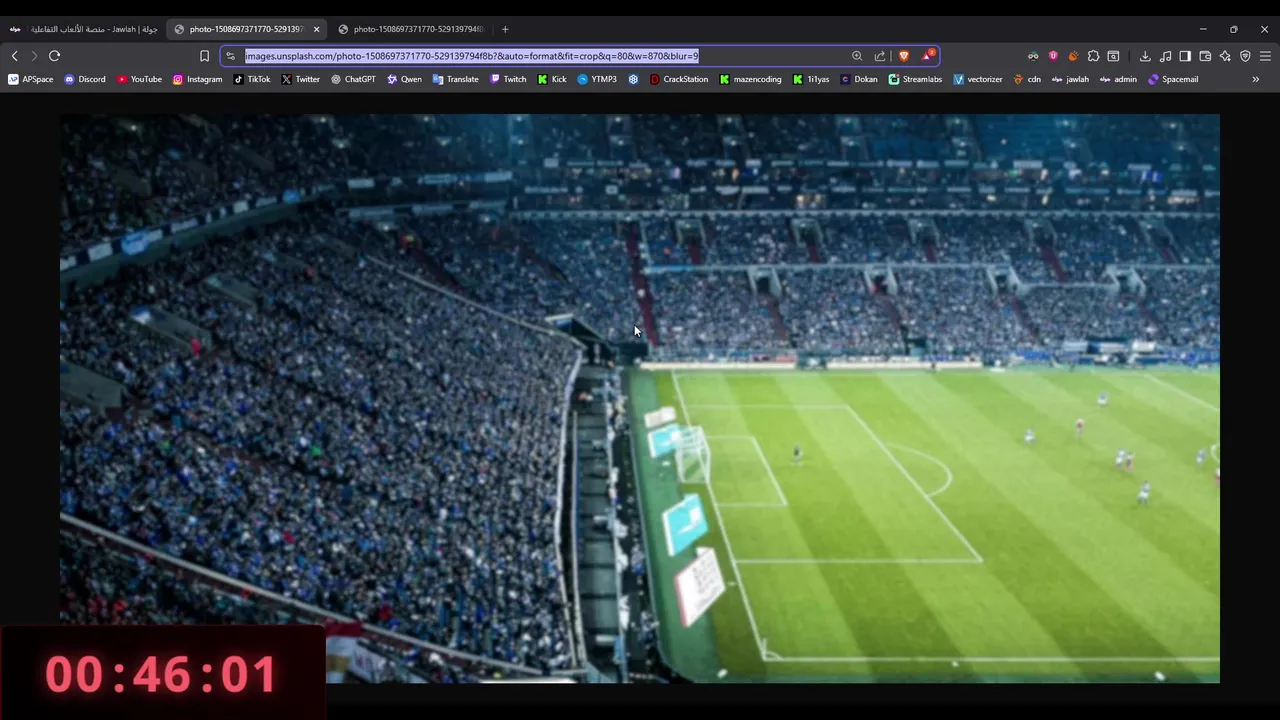Show hidden bookmarks with double chevron
Screen dimensions: 1280x720
point(1255,79)
